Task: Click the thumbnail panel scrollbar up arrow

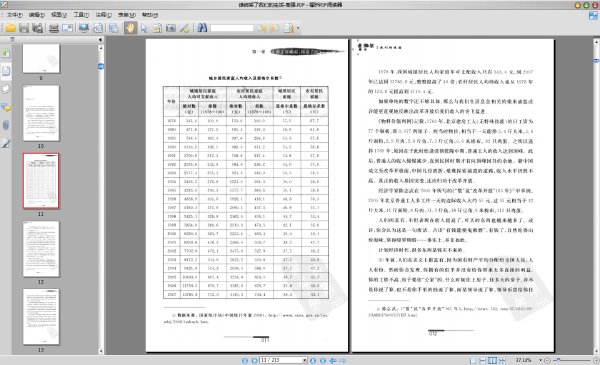Action: [x=101, y=48]
